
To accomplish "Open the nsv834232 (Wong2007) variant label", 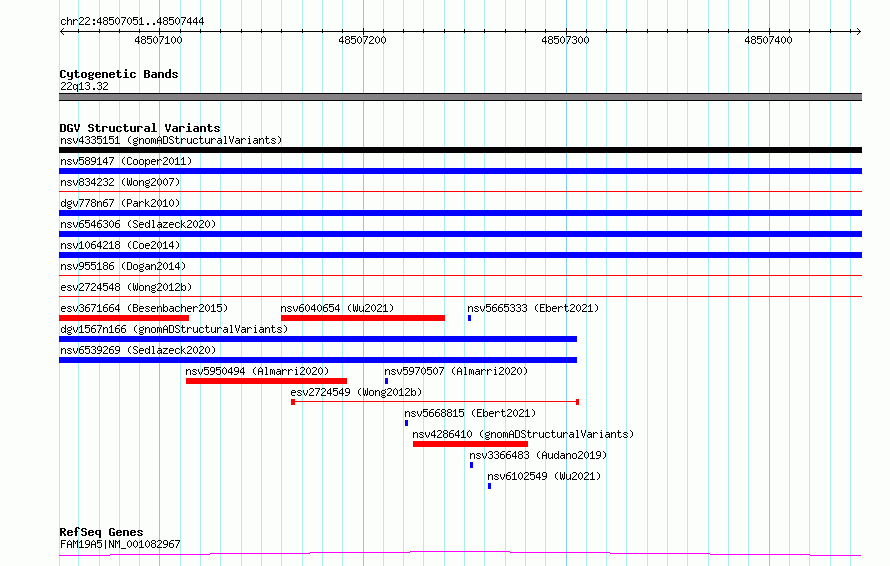I will pyautogui.click(x=120, y=182).
